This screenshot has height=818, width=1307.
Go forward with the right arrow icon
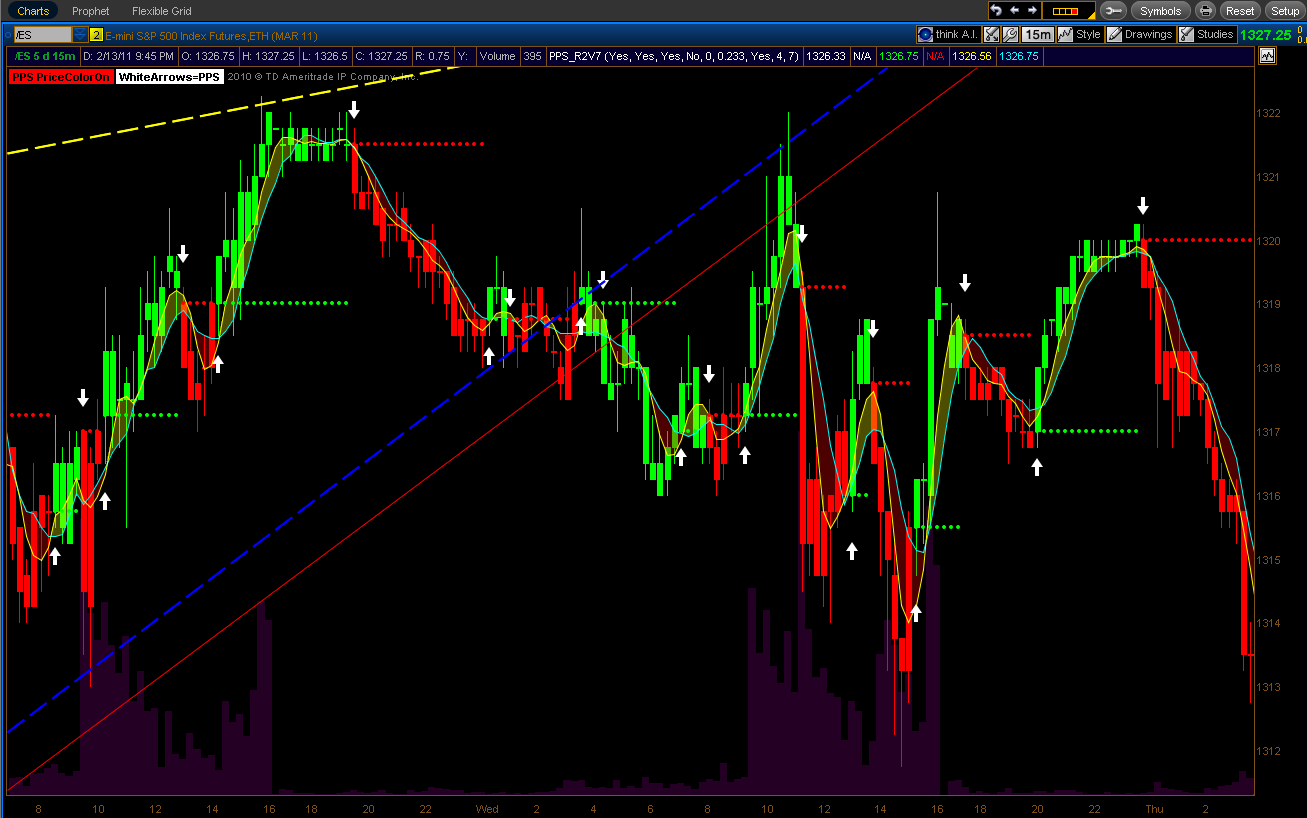click(x=1031, y=10)
